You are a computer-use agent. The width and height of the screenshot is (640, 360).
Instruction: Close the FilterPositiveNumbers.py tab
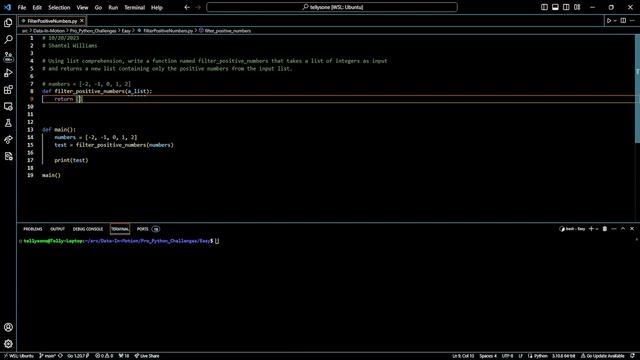[x=82, y=20]
